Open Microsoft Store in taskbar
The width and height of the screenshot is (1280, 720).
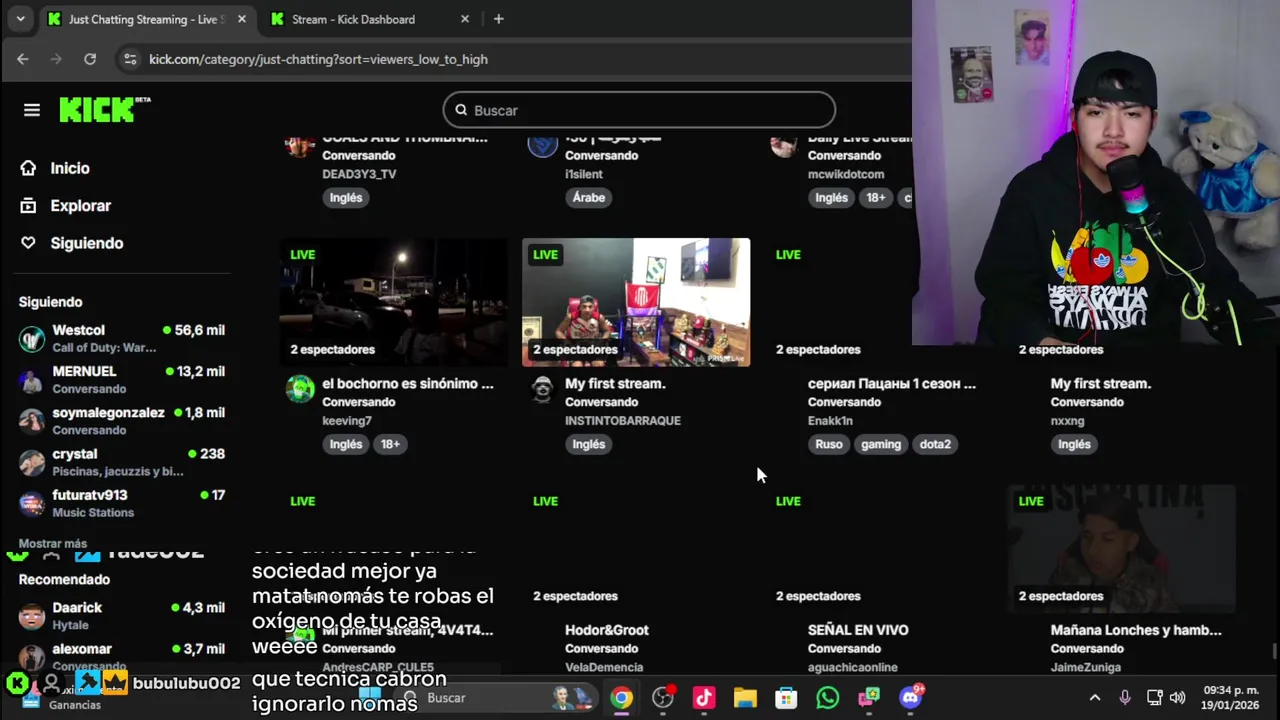(786, 698)
